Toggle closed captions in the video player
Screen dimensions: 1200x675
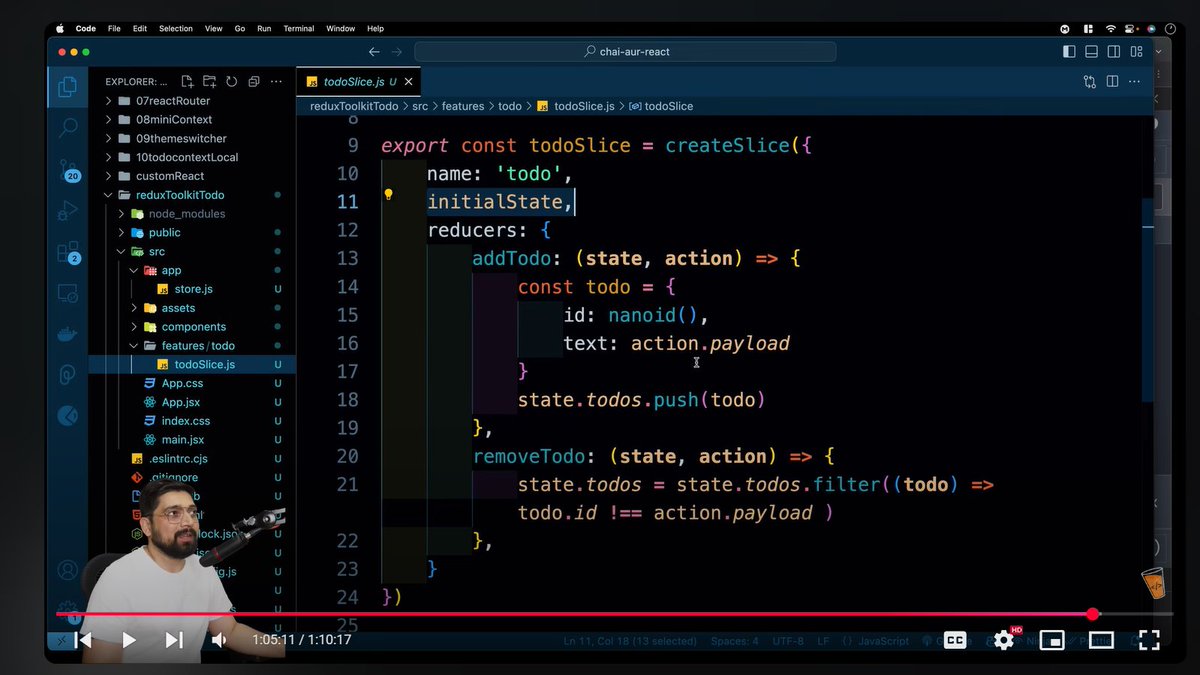coord(955,640)
